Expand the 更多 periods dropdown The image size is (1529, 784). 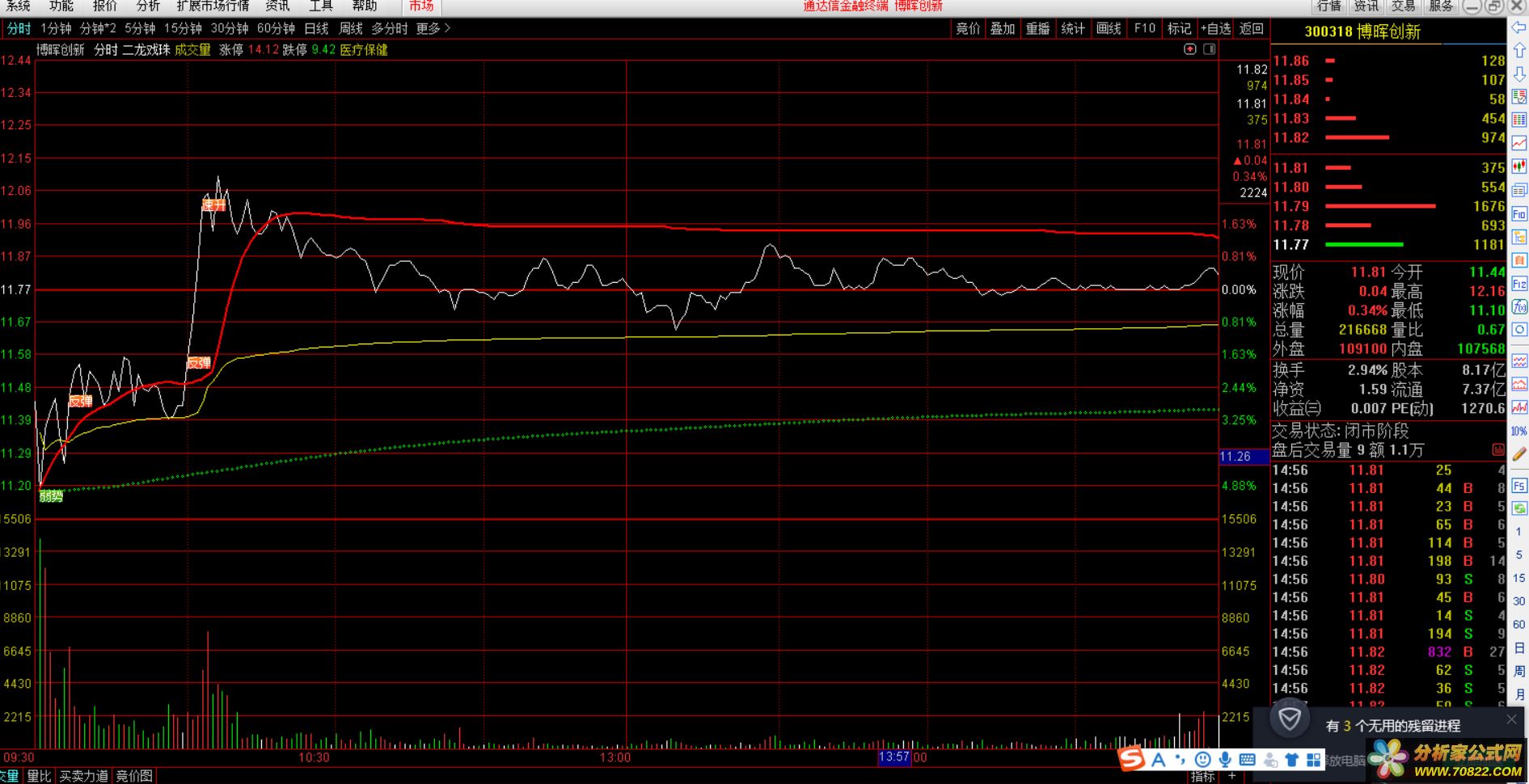(x=433, y=28)
